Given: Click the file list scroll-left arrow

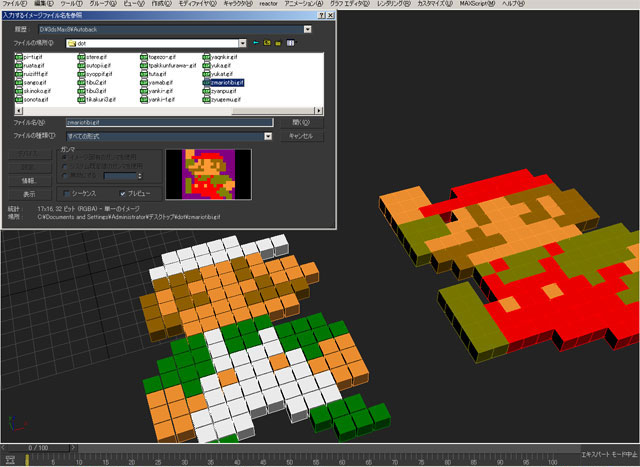Looking at the screenshot, I should tap(19, 111).
